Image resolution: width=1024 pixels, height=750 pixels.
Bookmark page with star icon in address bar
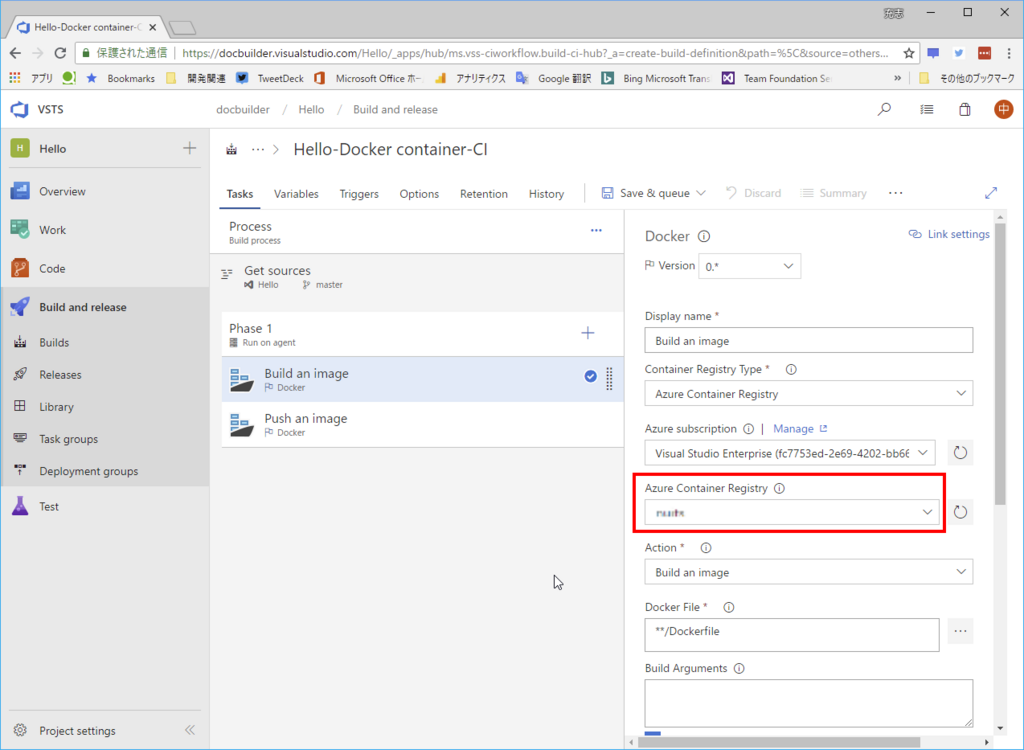click(x=908, y=54)
